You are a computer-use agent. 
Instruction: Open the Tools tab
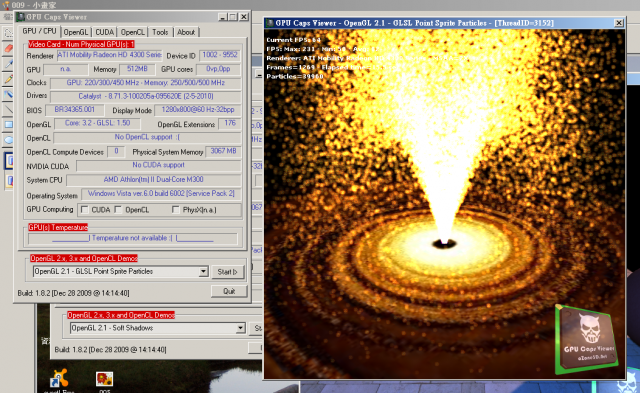(x=160, y=32)
